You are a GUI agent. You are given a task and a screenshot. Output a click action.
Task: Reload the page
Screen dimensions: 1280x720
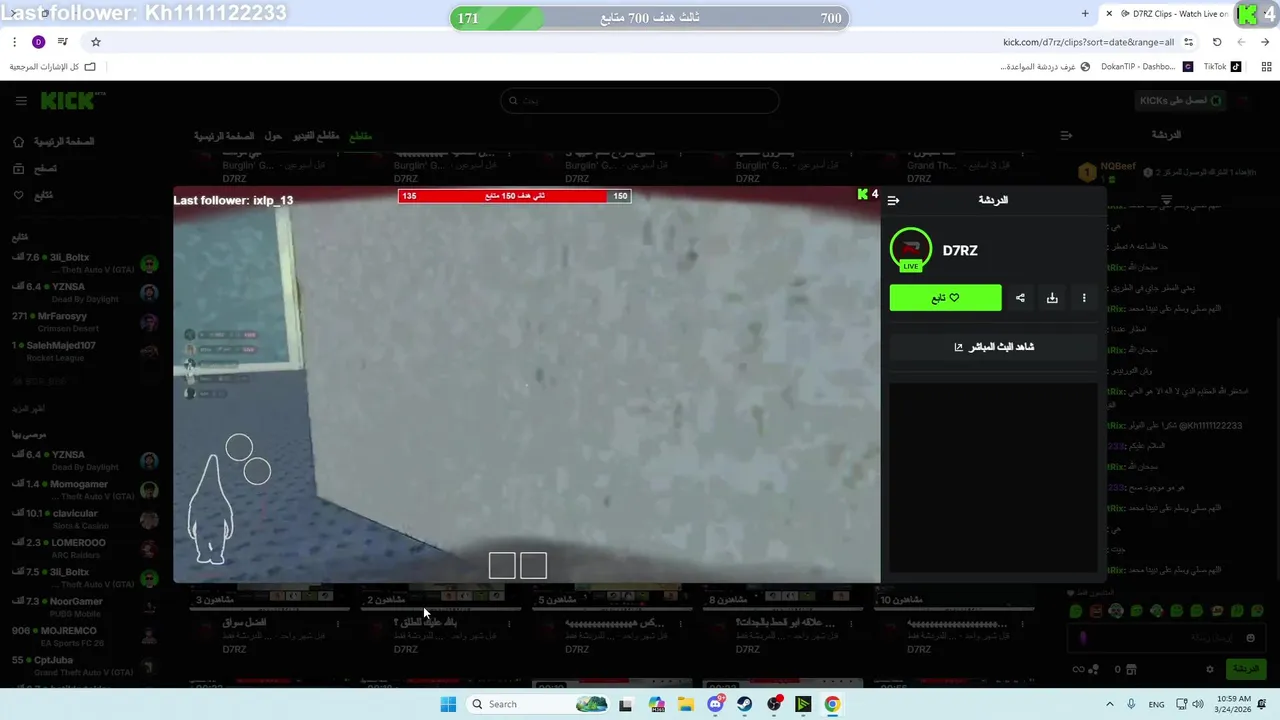point(1217,42)
